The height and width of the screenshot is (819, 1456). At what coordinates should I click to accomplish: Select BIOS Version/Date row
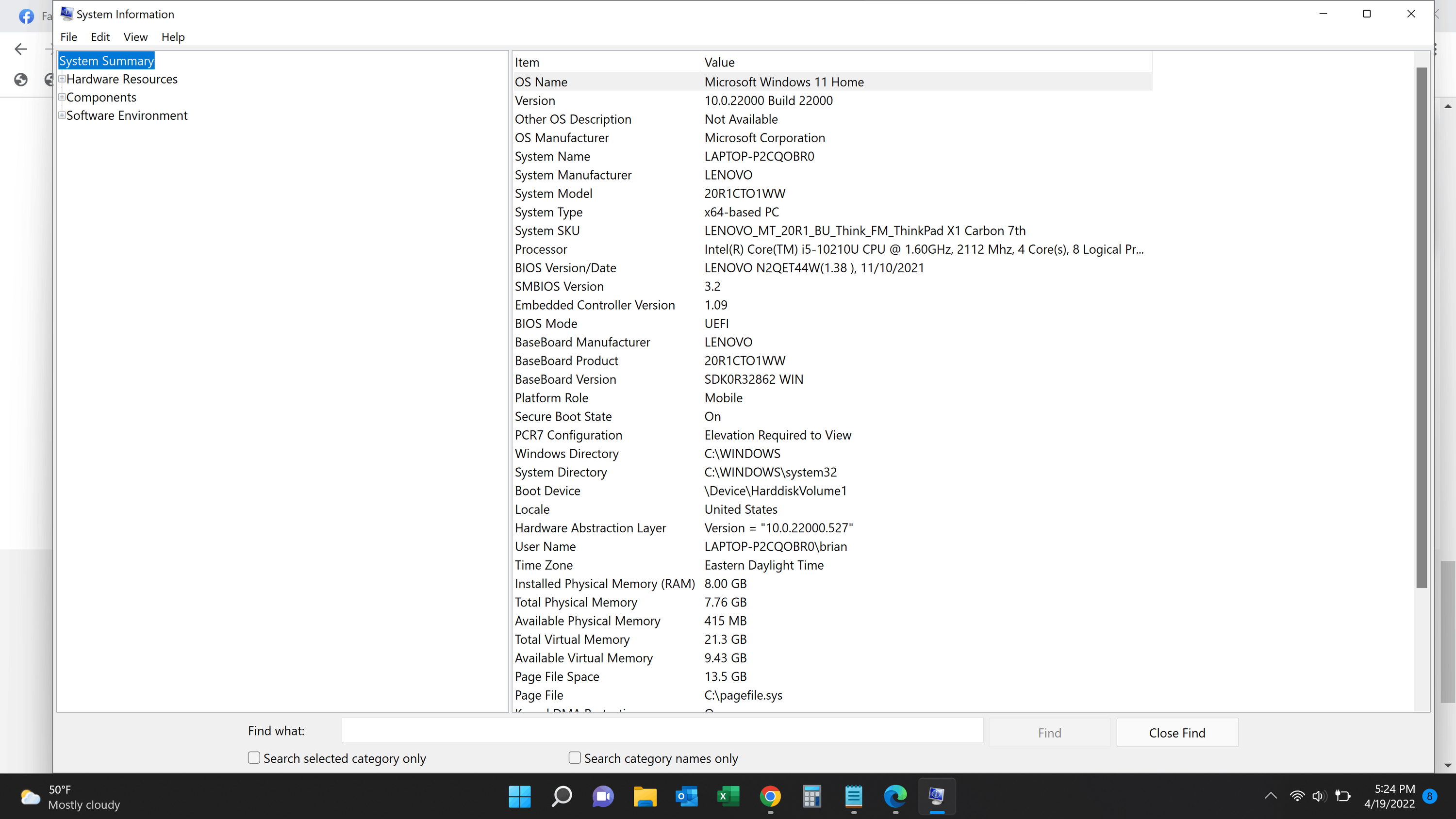[832, 268]
